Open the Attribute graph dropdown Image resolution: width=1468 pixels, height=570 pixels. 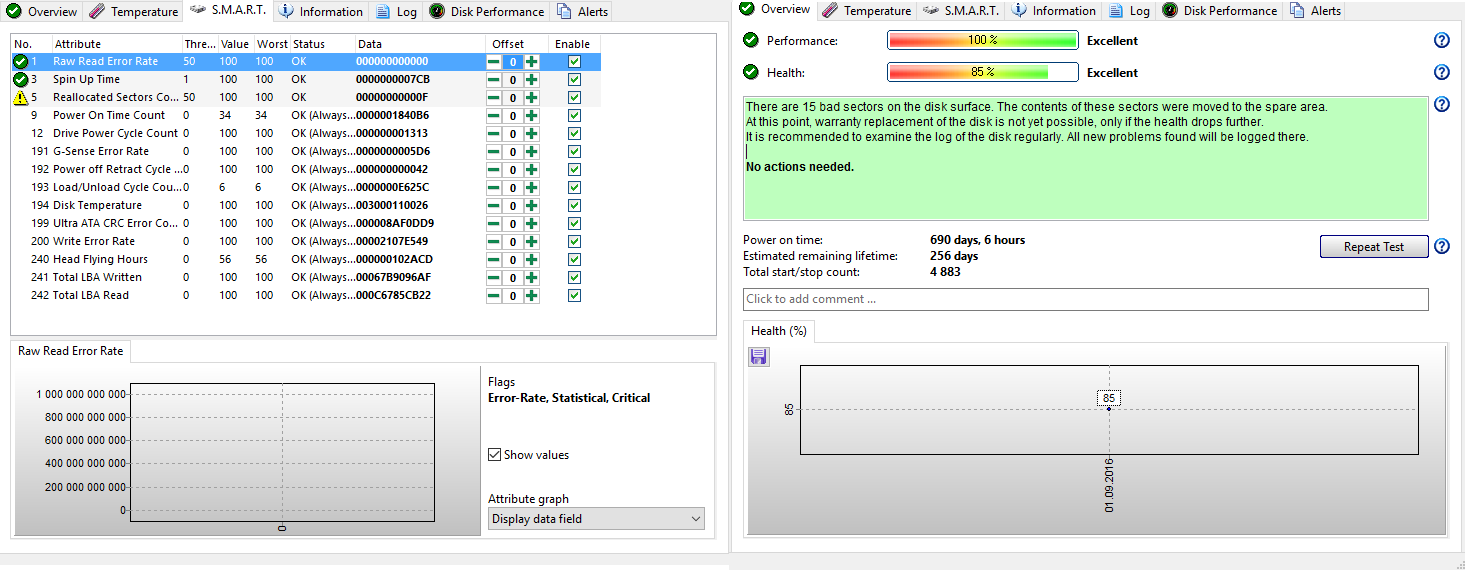(596, 519)
